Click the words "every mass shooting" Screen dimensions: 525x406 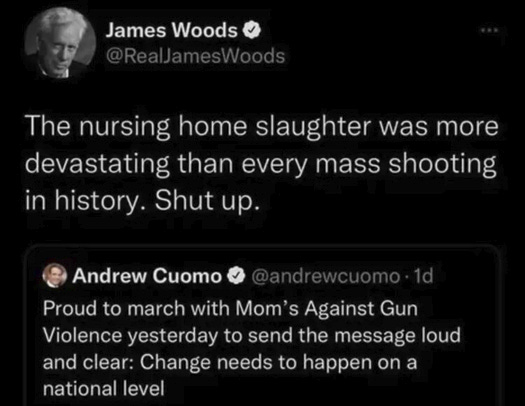(x=369, y=164)
